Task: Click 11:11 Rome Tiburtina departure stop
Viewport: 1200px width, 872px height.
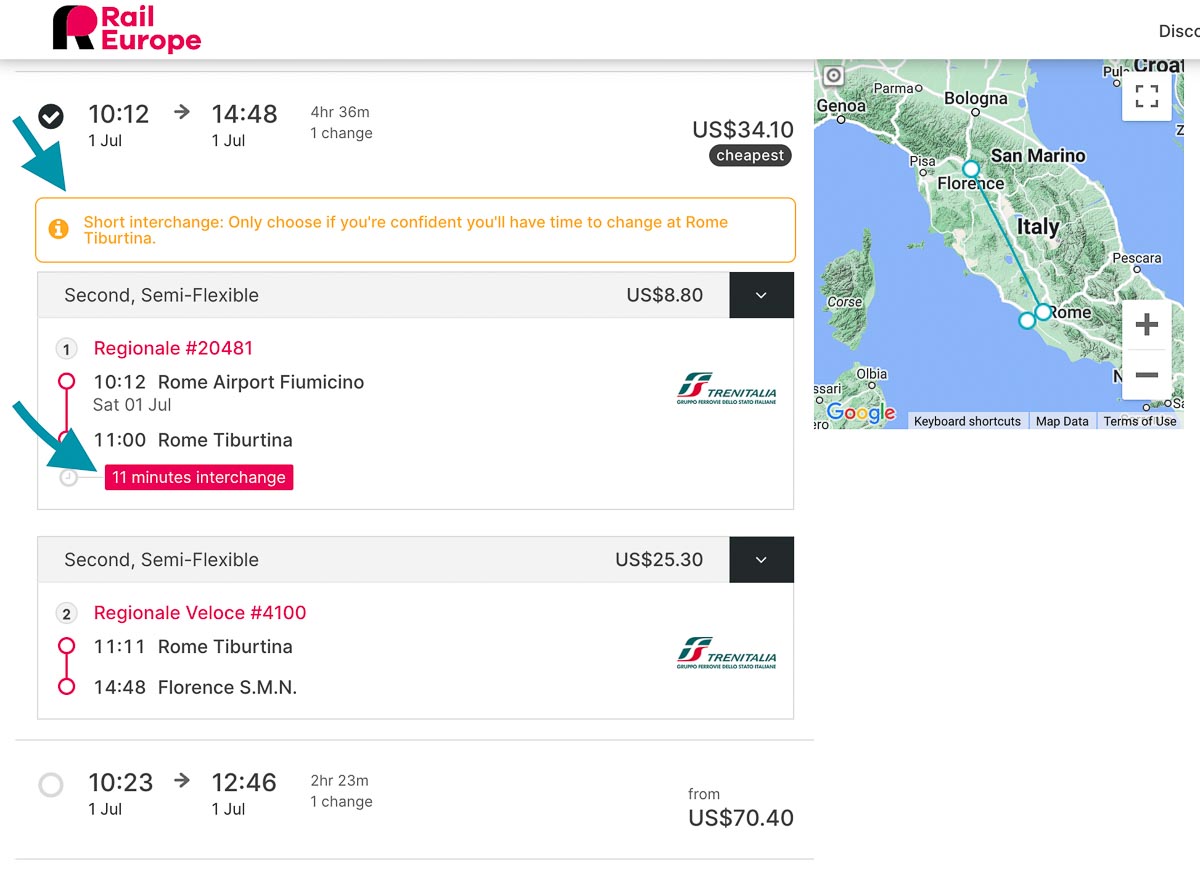Action: pos(193,647)
